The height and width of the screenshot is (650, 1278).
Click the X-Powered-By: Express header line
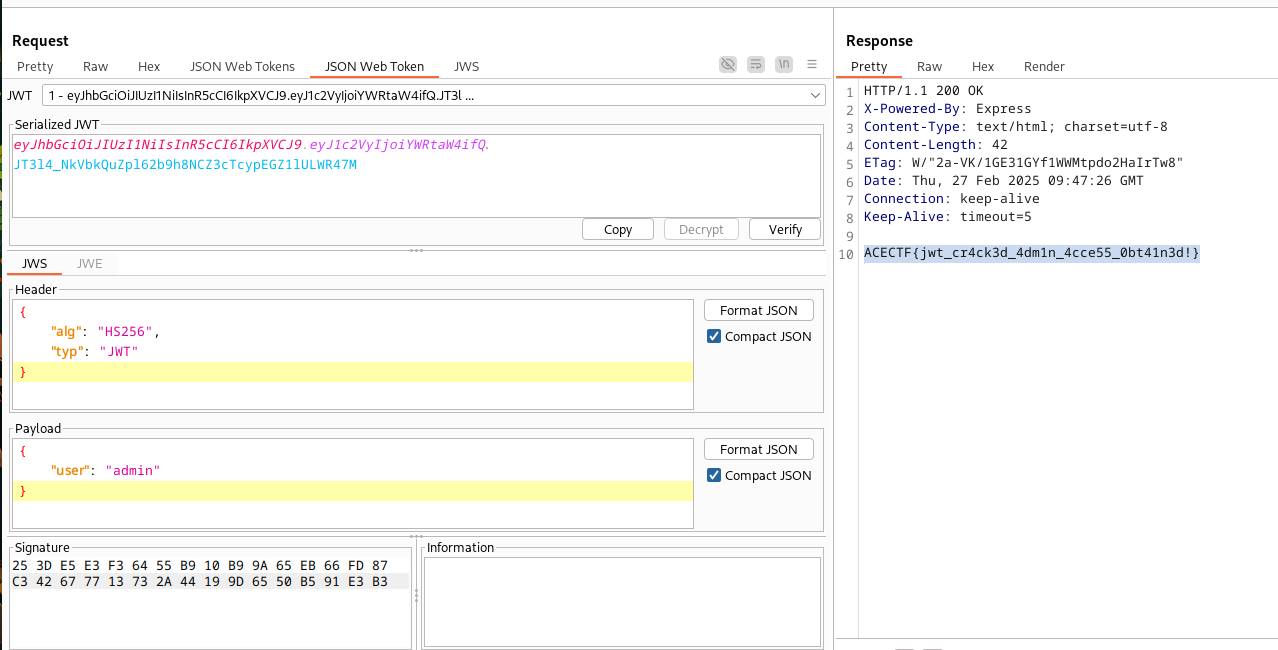point(947,109)
